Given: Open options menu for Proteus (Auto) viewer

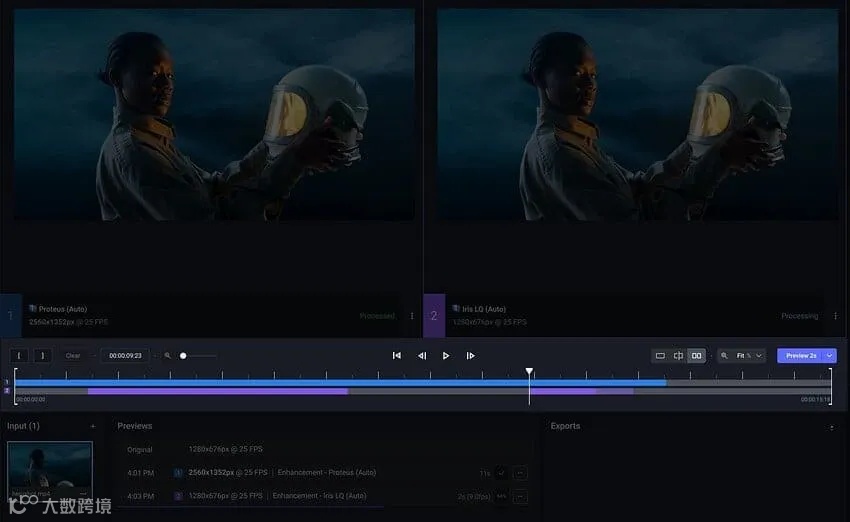Looking at the screenshot, I should [412, 316].
